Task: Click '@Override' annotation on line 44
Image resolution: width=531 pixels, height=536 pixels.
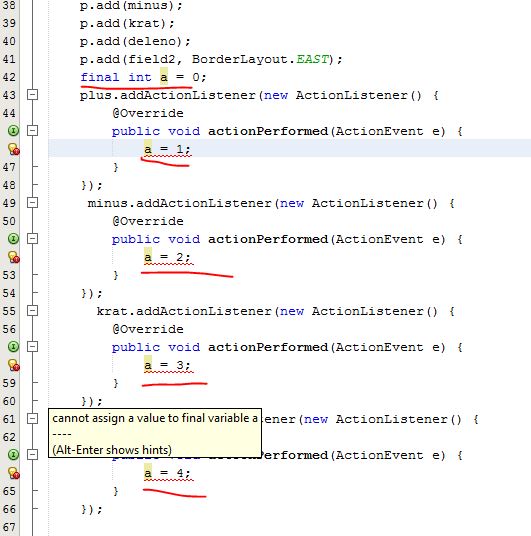Action: [148, 113]
